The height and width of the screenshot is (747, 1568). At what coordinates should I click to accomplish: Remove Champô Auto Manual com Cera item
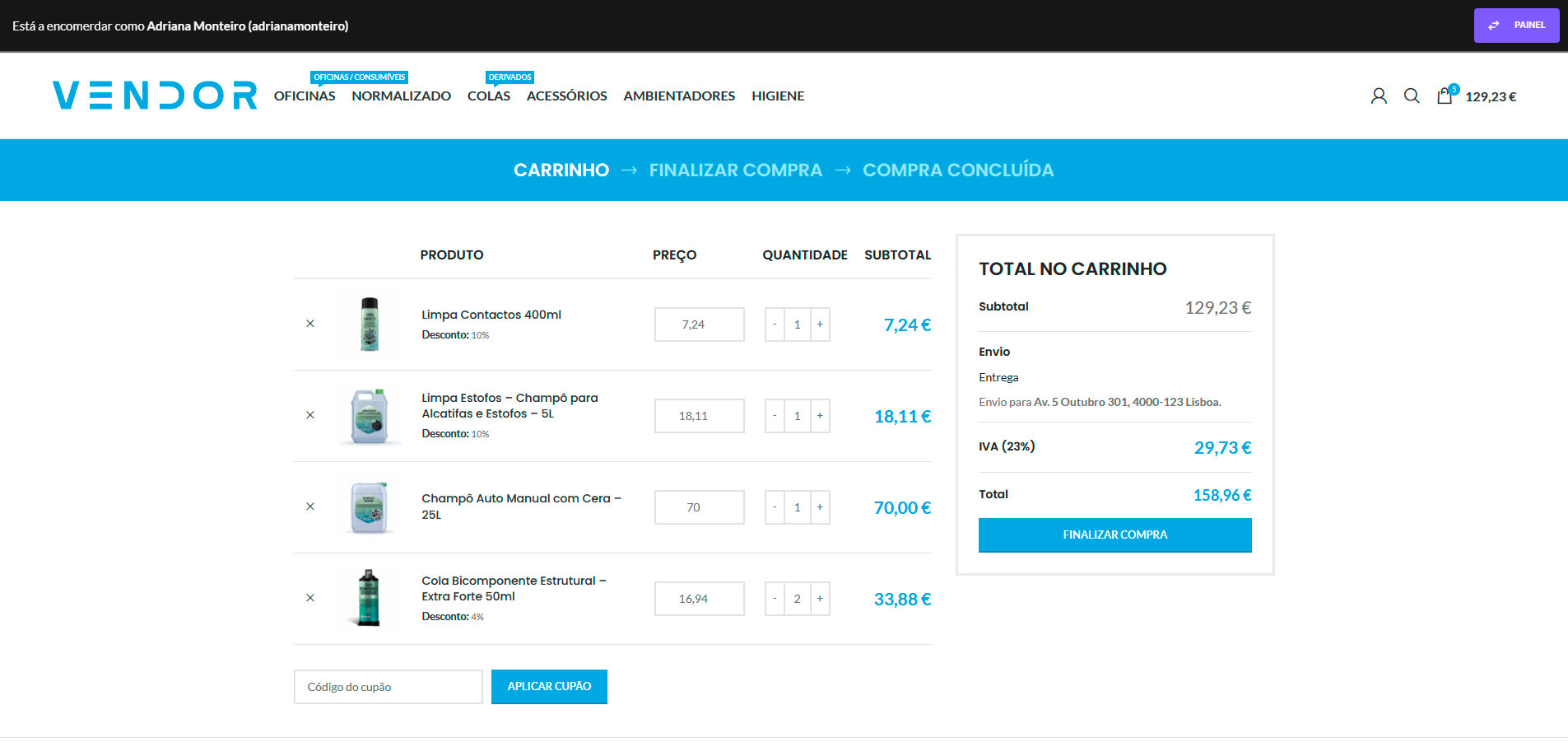coord(310,507)
